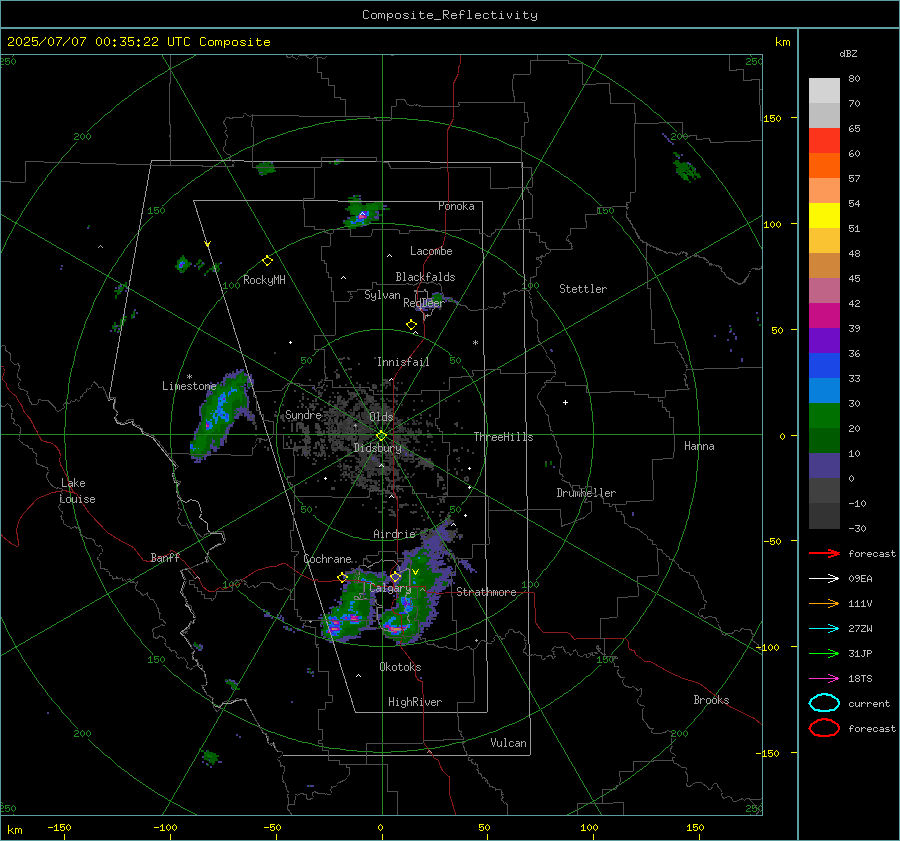Click the Composite_Reflectivity title text
Image resolution: width=900 pixels, height=841 pixels.
[449, 15]
